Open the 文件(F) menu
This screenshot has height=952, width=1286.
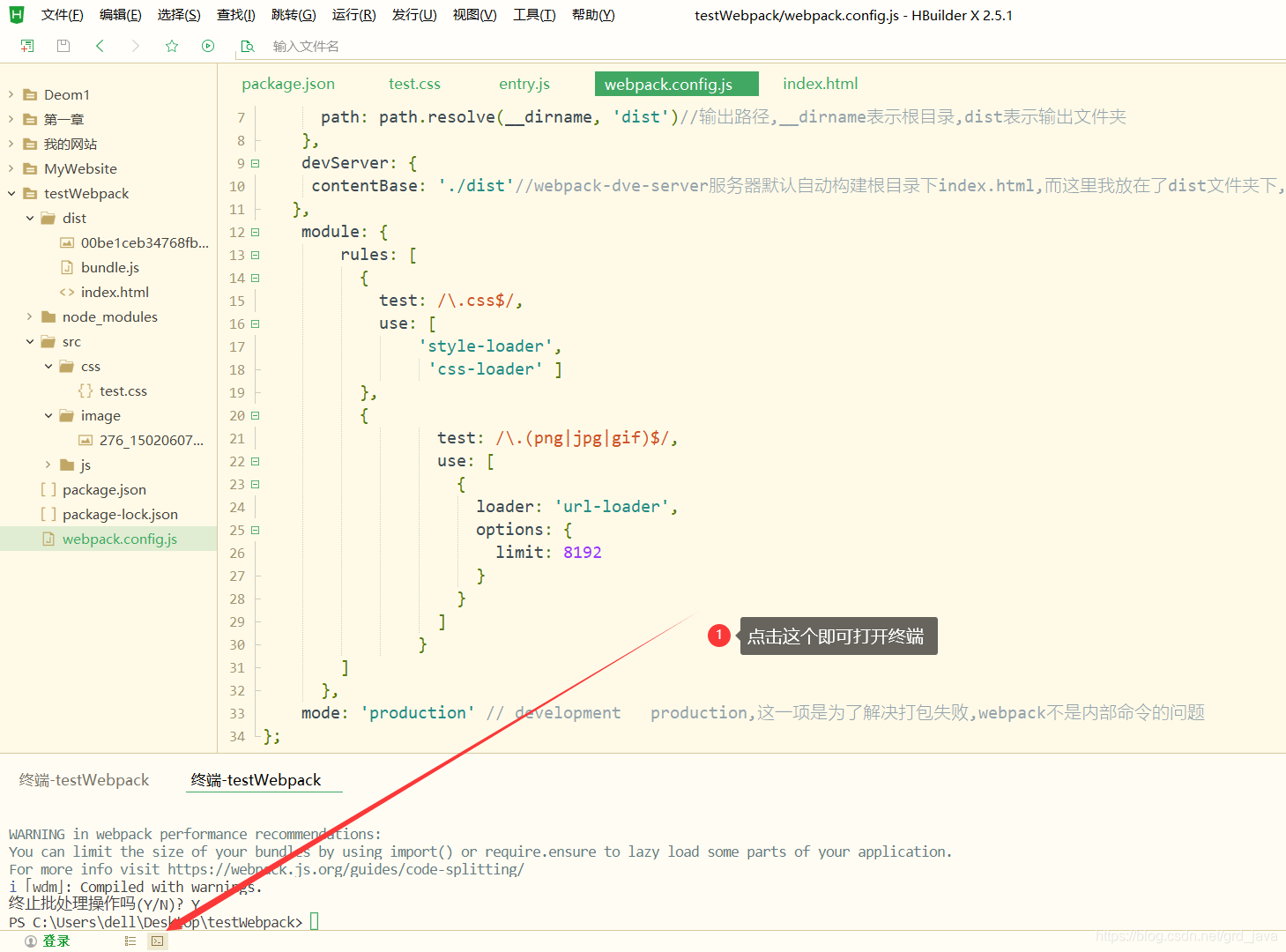62,15
